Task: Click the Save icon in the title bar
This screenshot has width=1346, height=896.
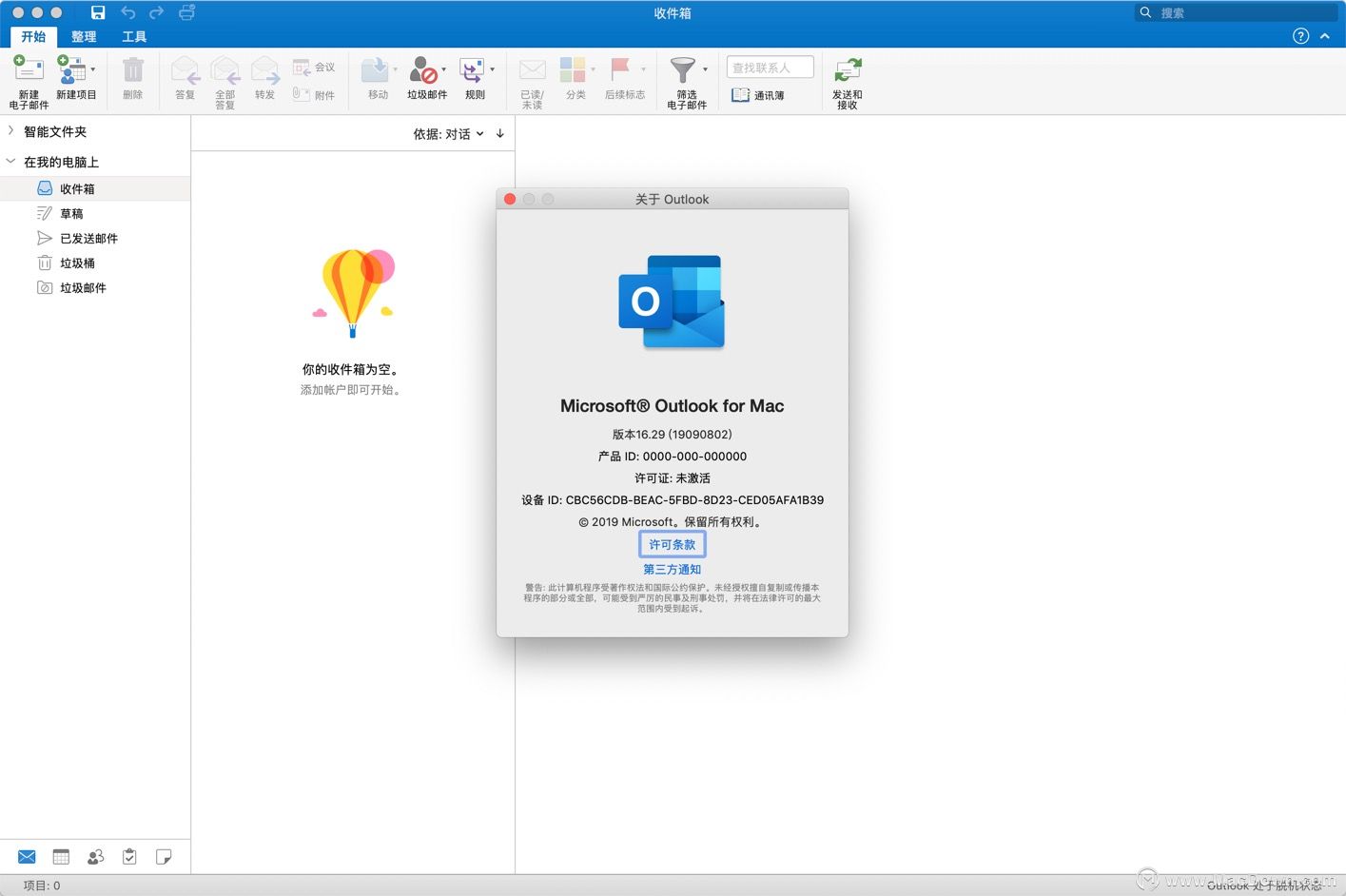Action: pyautogui.click(x=98, y=12)
